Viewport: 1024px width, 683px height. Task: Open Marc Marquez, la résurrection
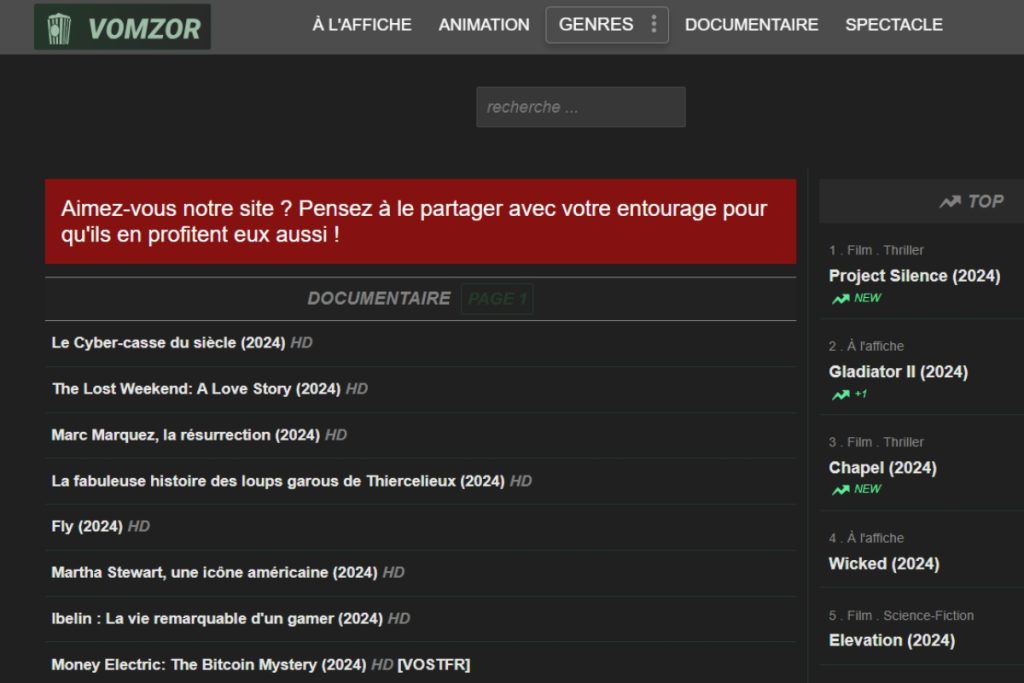(x=185, y=434)
